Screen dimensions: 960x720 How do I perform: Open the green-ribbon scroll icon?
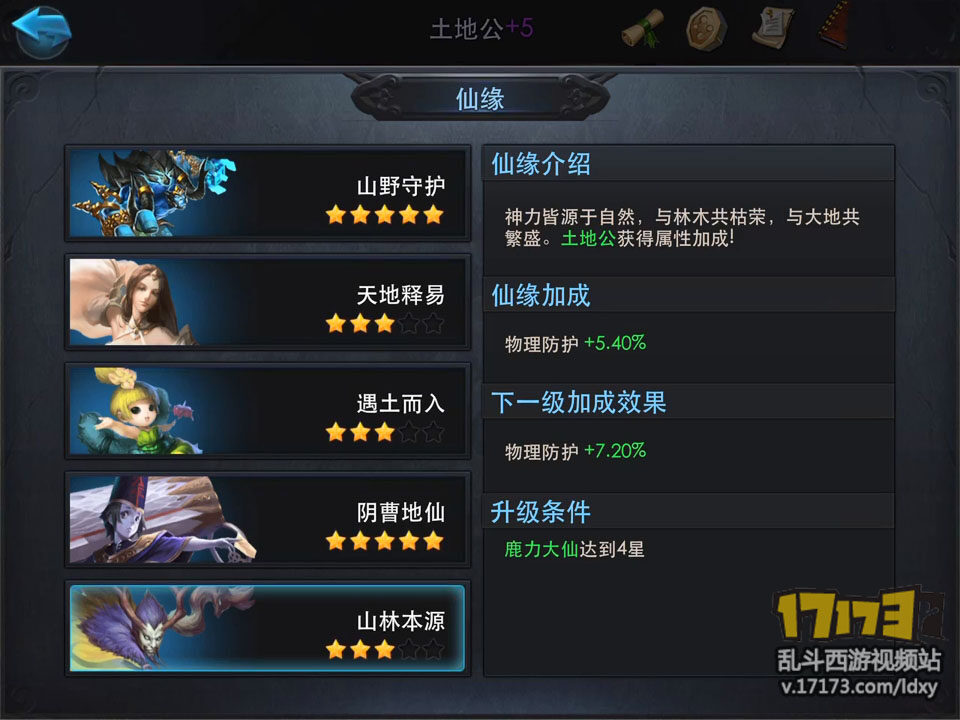click(x=643, y=28)
